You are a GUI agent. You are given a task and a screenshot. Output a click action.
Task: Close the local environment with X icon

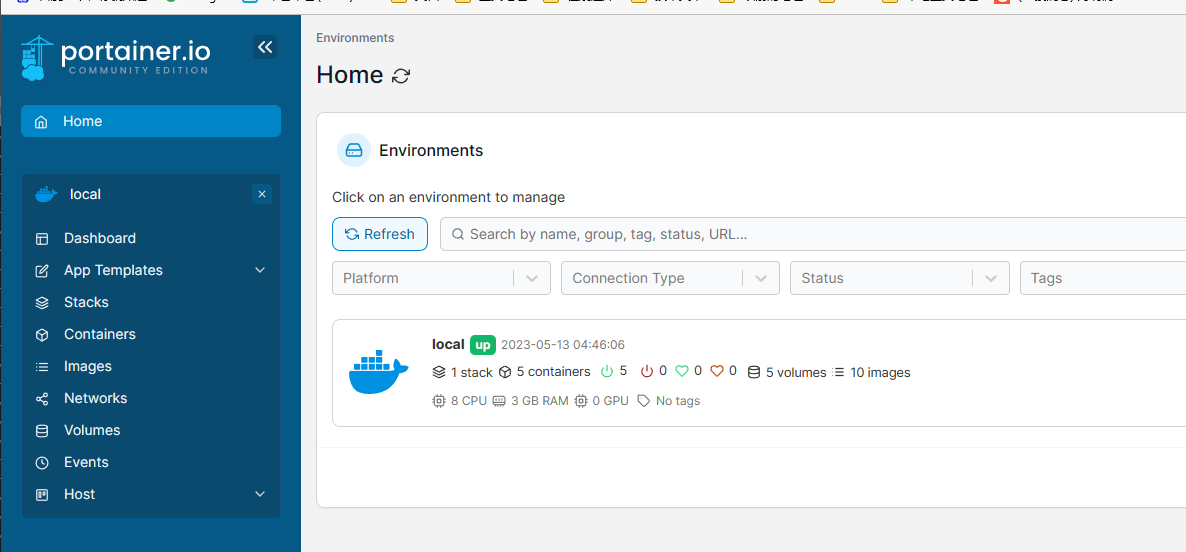point(262,194)
